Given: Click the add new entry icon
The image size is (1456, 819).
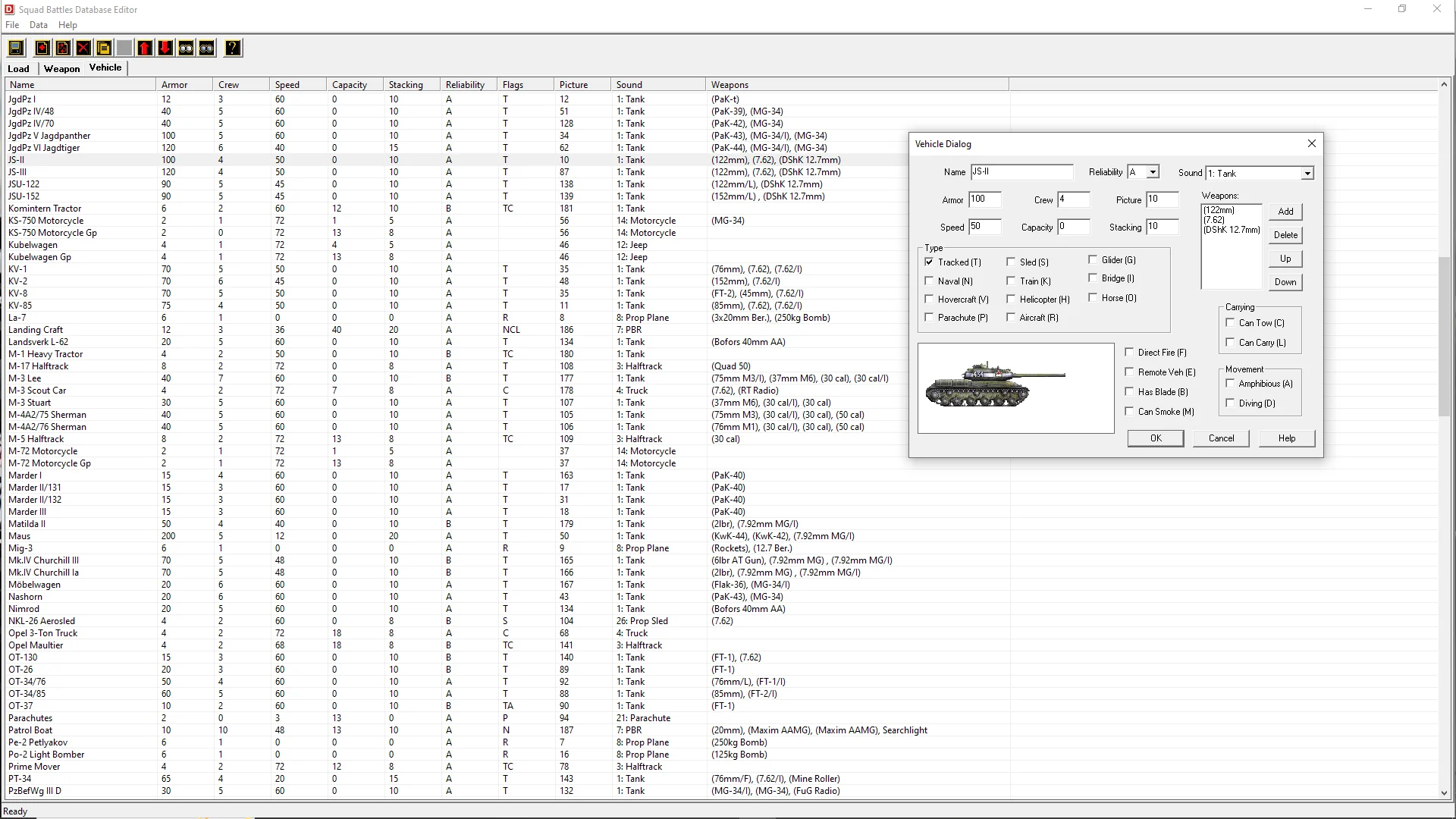Looking at the screenshot, I should (42, 49).
